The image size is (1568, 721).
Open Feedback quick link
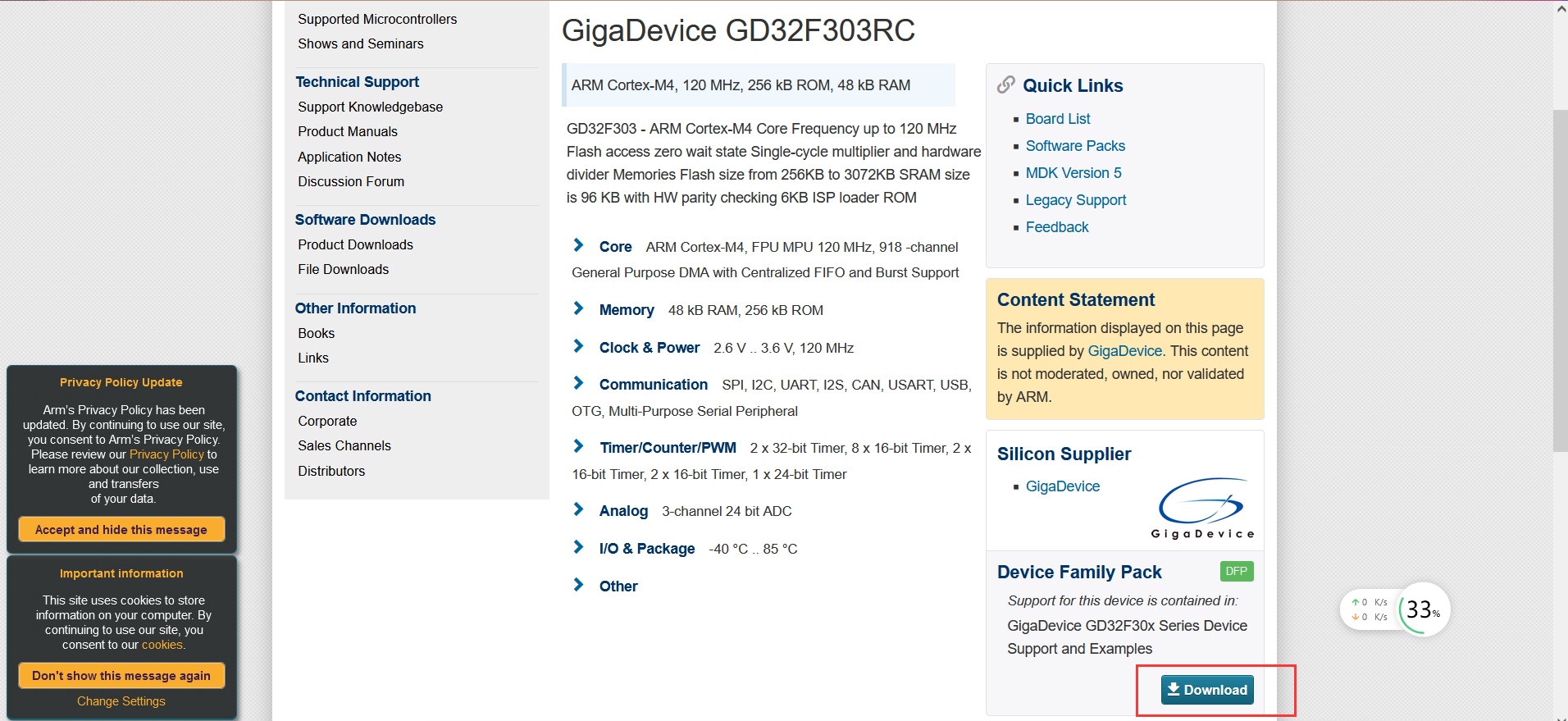[1057, 227]
